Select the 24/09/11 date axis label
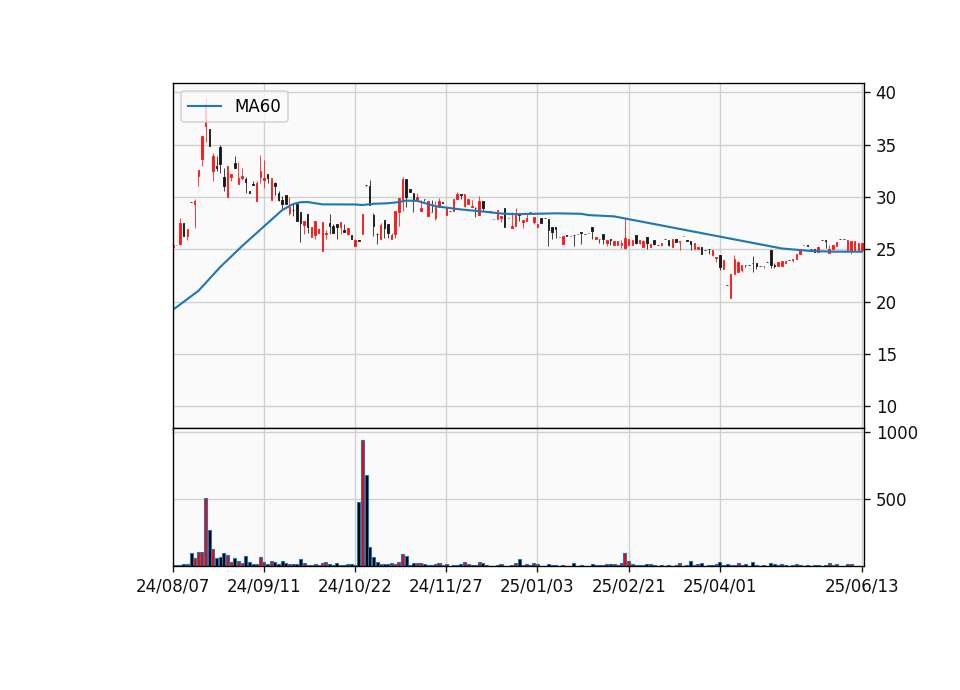Viewport: 960px width, 690px height. (x=264, y=586)
